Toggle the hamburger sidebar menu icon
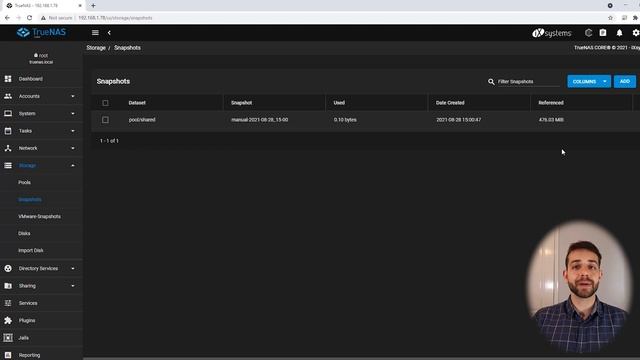 point(95,33)
